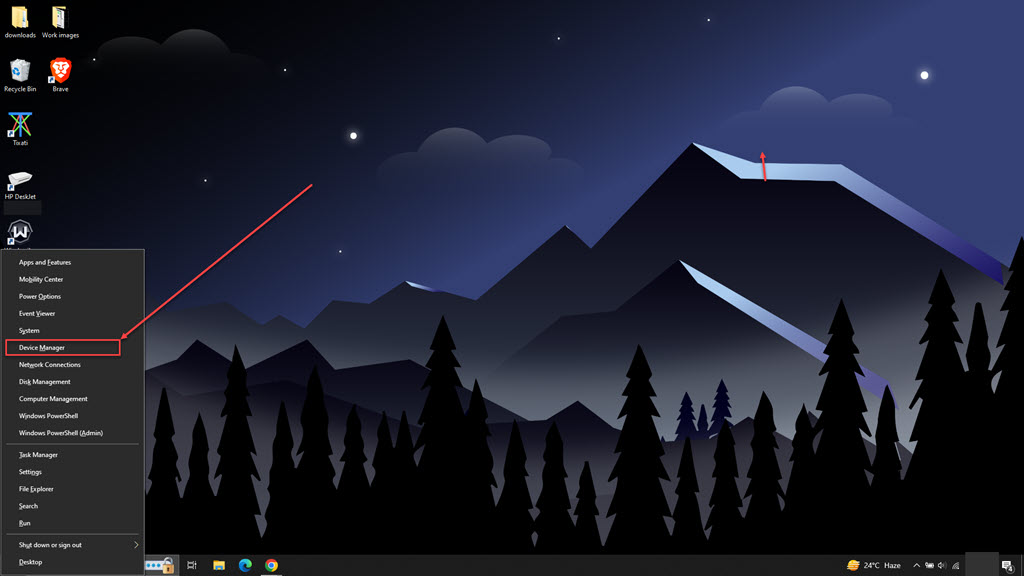
Task: Open the weather widget showing 24°C Haze
Action: click(x=874, y=565)
